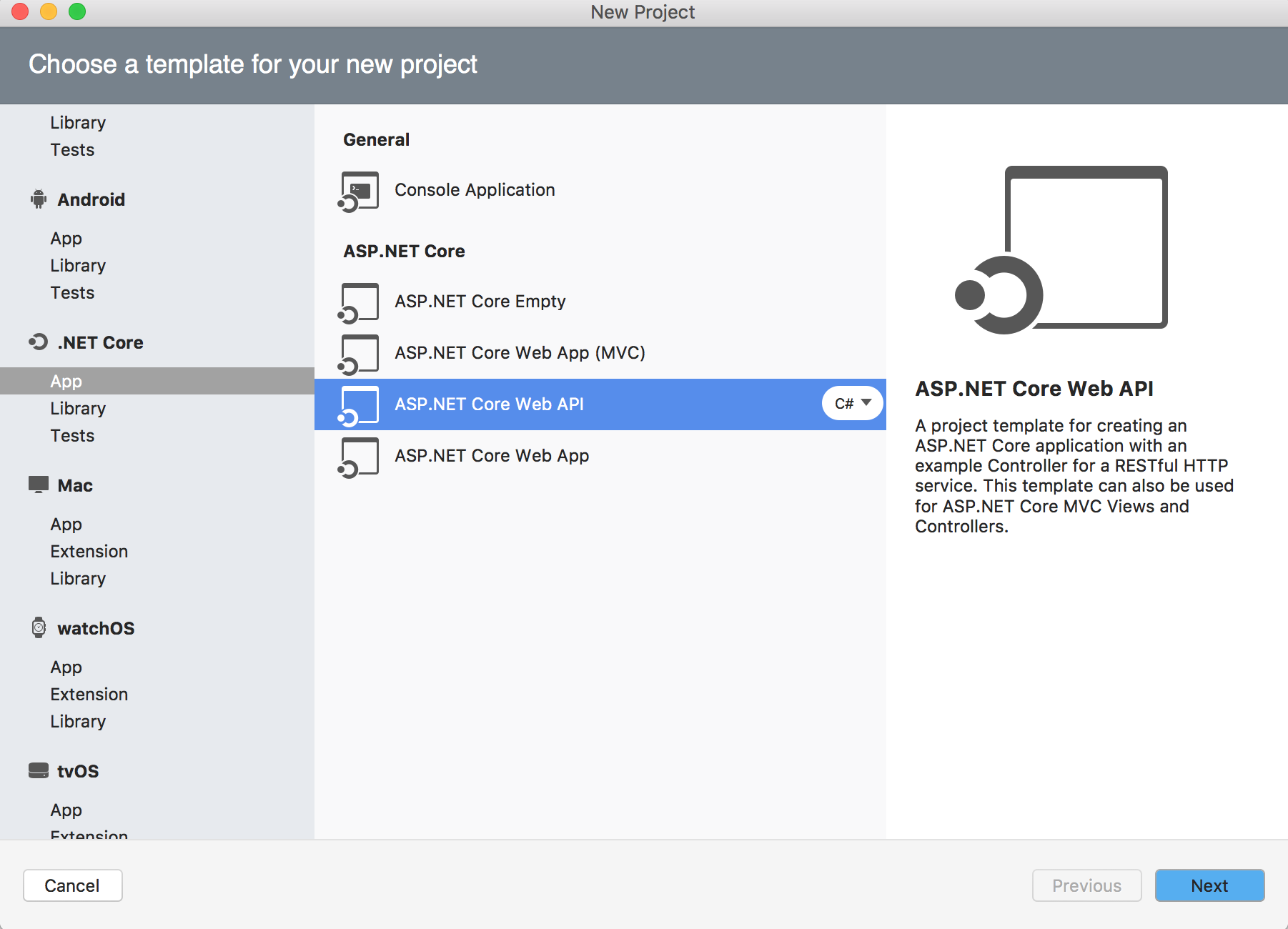Select Tests under Android category
Image resolution: width=1288 pixels, height=929 pixels.
[x=72, y=293]
